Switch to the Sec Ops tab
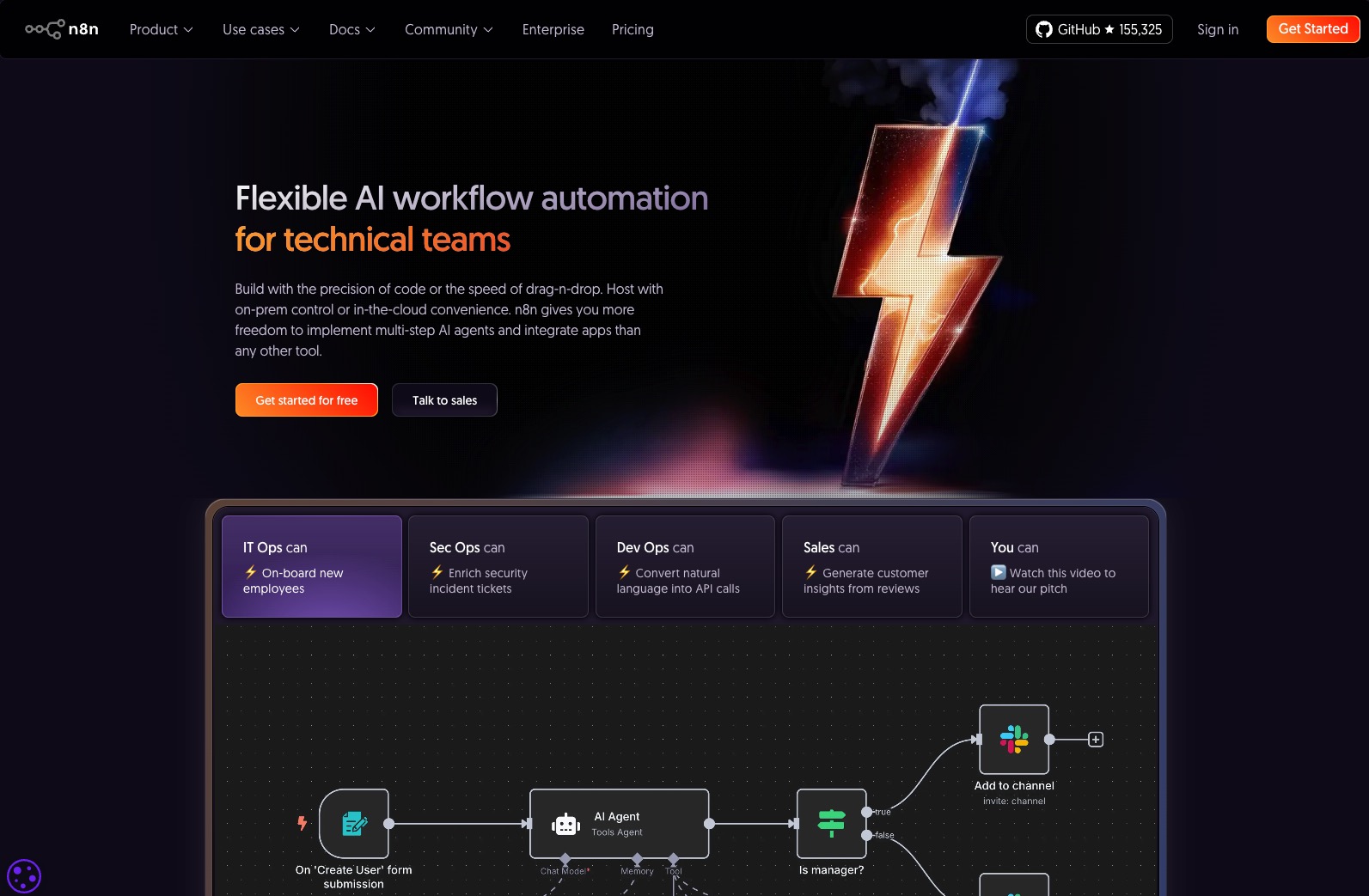 click(498, 566)
